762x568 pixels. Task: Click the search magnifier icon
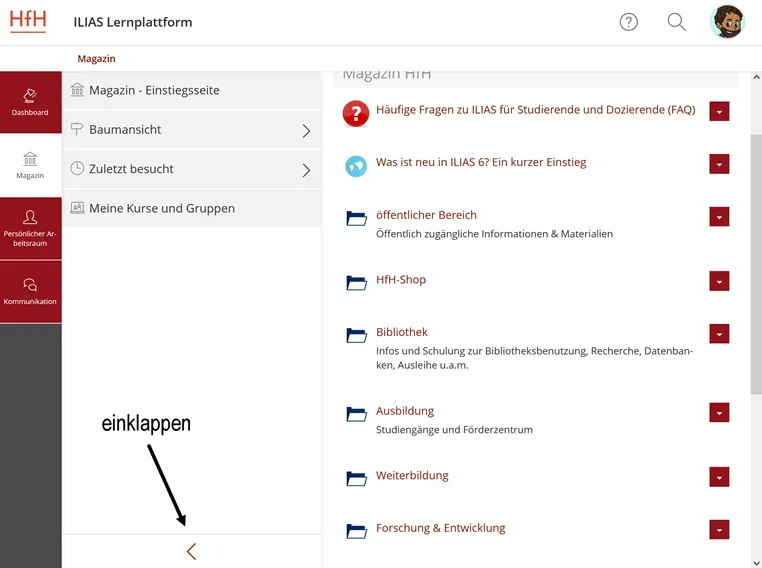(x=677, y=22)
